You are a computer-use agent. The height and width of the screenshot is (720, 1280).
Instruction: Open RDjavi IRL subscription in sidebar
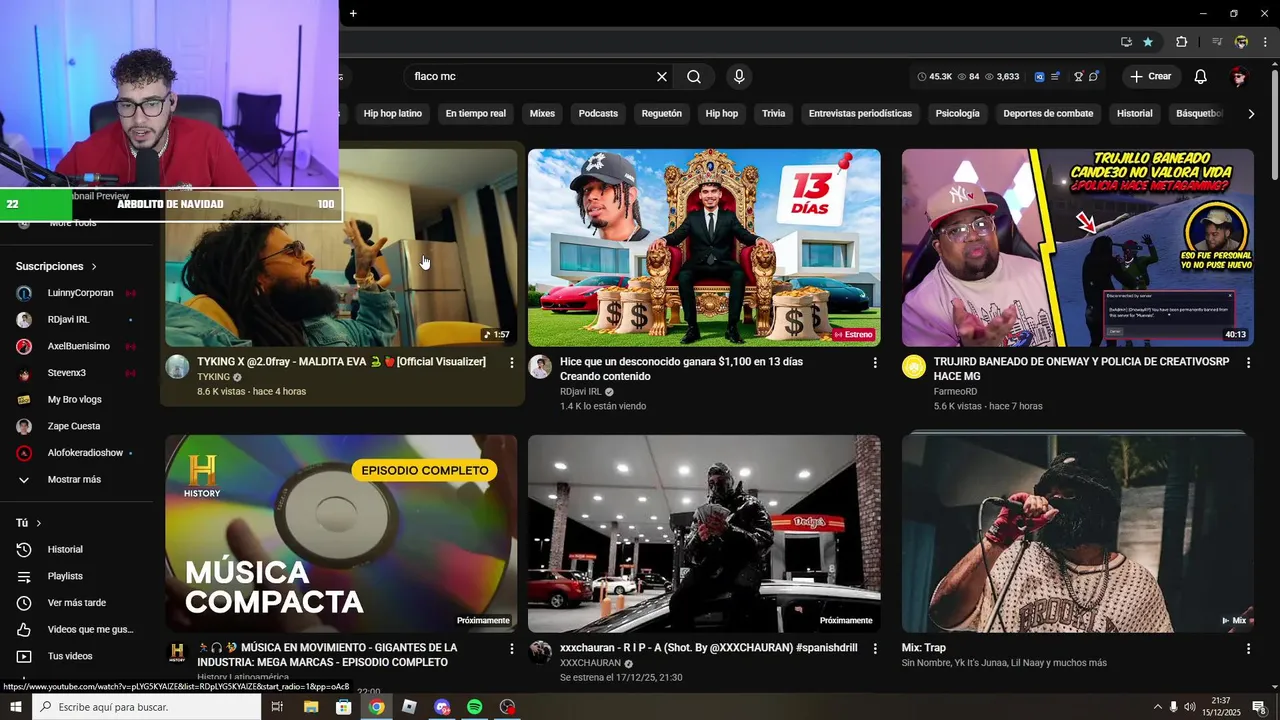pos(77,320)
